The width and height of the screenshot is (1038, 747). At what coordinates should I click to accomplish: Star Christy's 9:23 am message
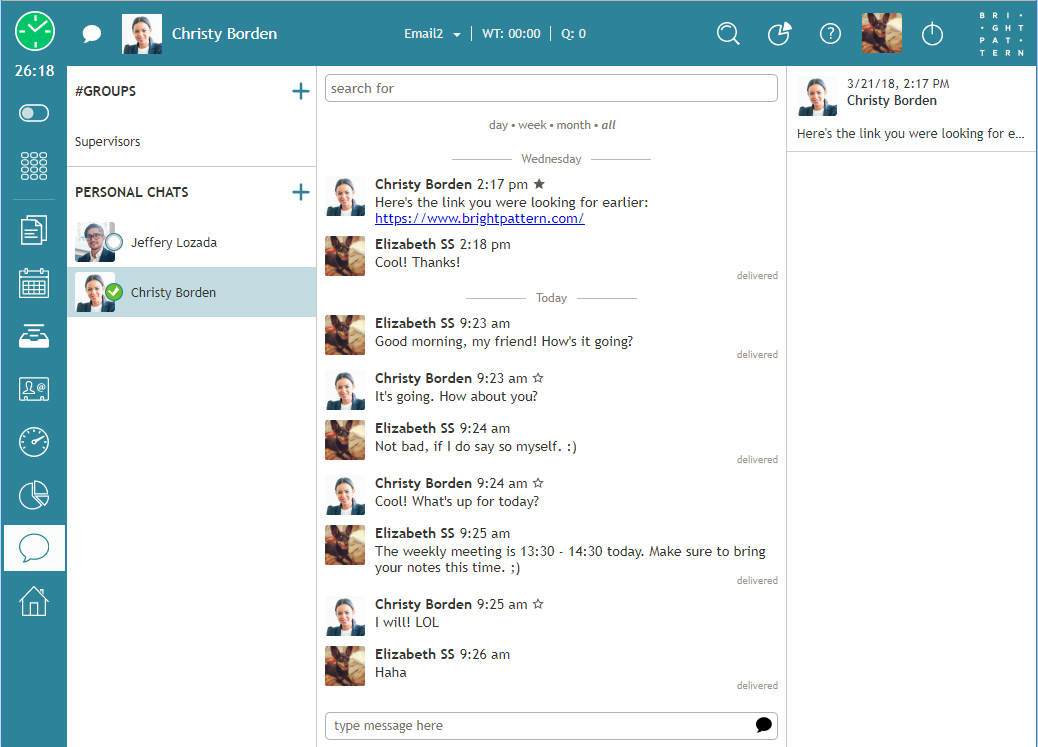click(538, 378)
